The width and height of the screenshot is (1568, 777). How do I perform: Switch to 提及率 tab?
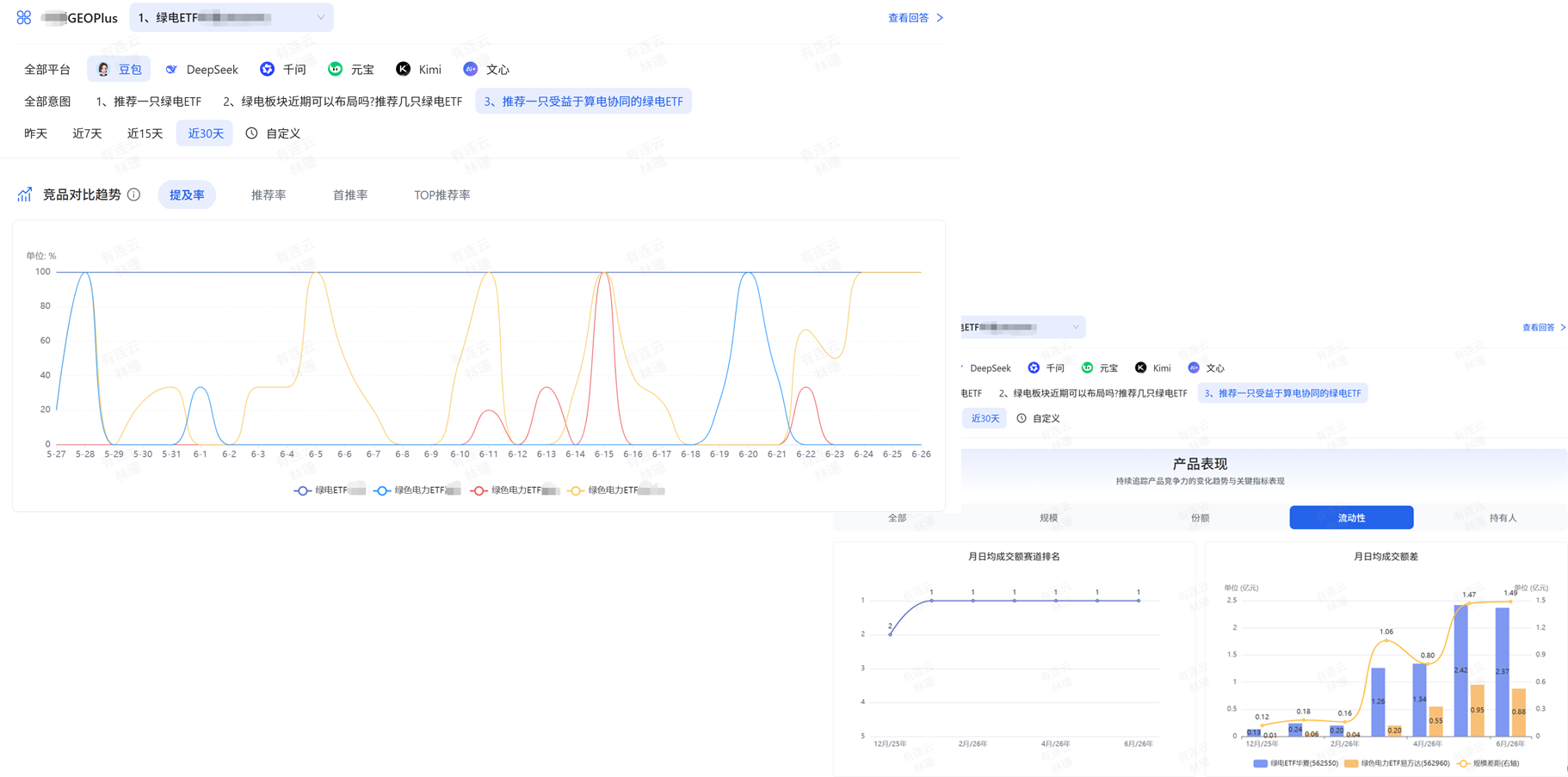[x=187, y=194]
